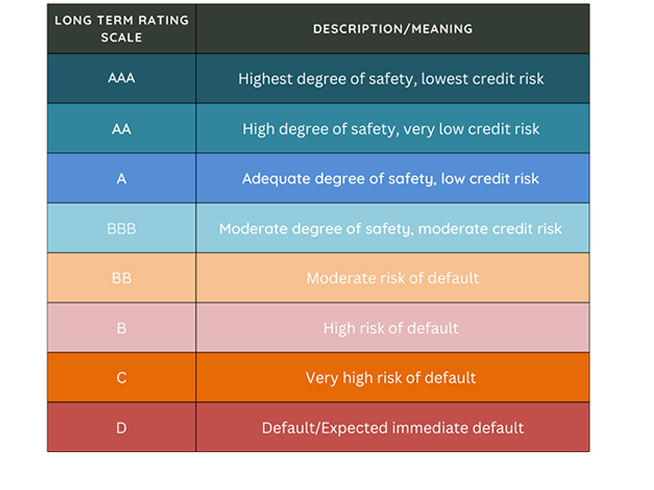
Task: Select the DESCRIPTION/MEANING column header
Action: 392,29
